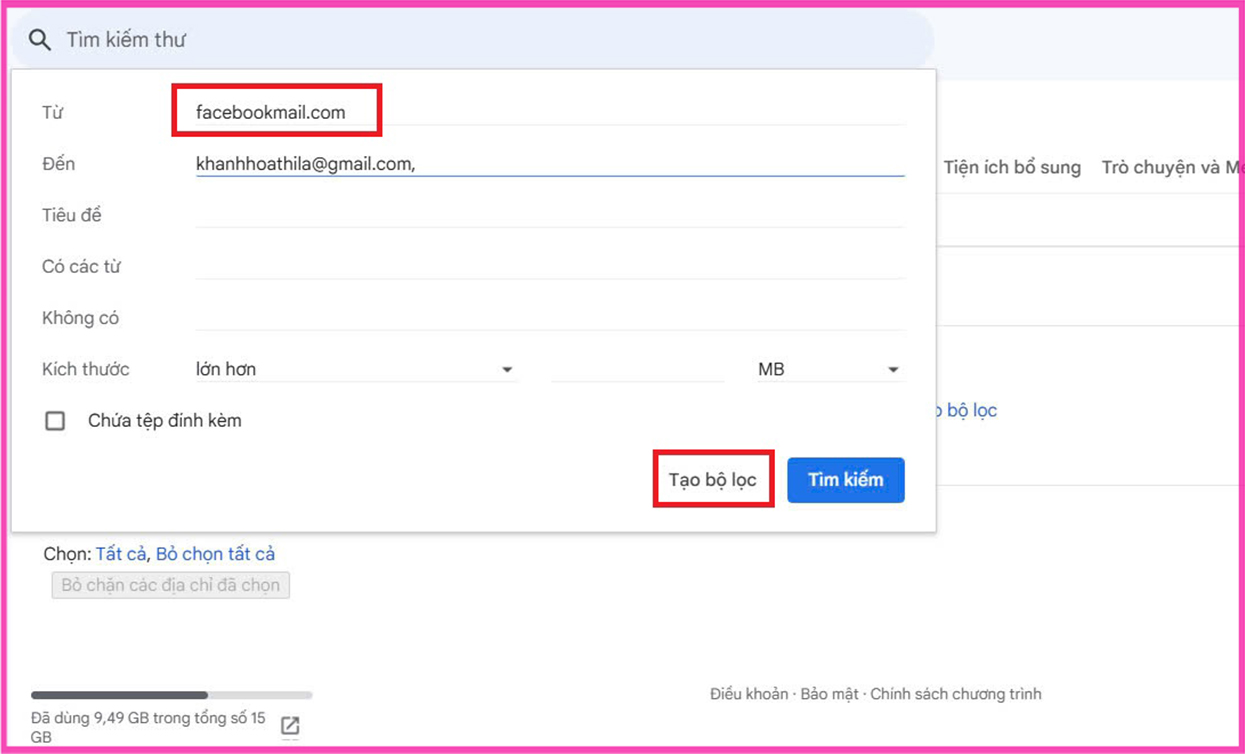Click the Không có input field
Screen dimensions: 1245x754
pyautogui.click(x=550, y=318)
